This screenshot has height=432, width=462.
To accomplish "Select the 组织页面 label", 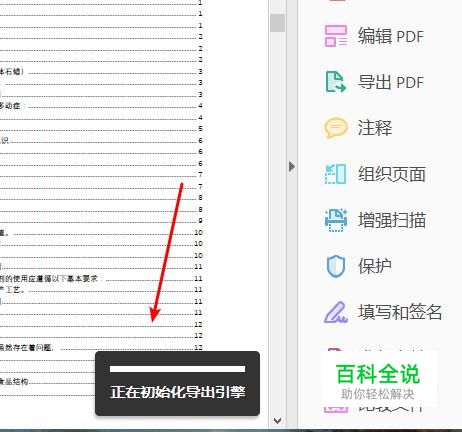I will pyautogui.click(x=392, y=174).
